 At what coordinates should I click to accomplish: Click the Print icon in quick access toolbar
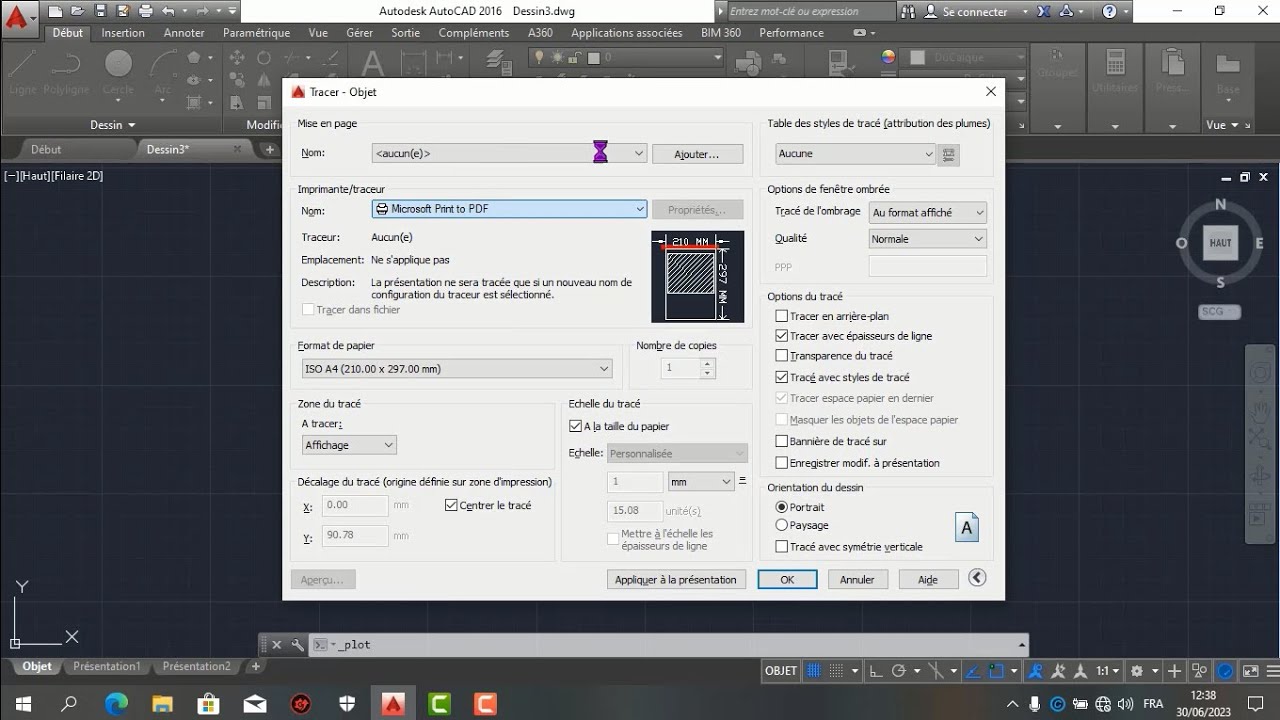(145, 12)
